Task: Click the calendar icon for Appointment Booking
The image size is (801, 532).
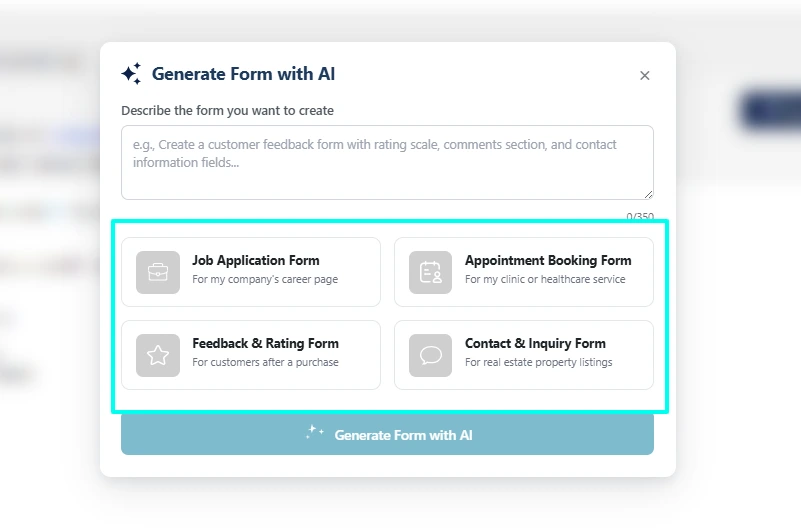Action: [x=430, y=272]
